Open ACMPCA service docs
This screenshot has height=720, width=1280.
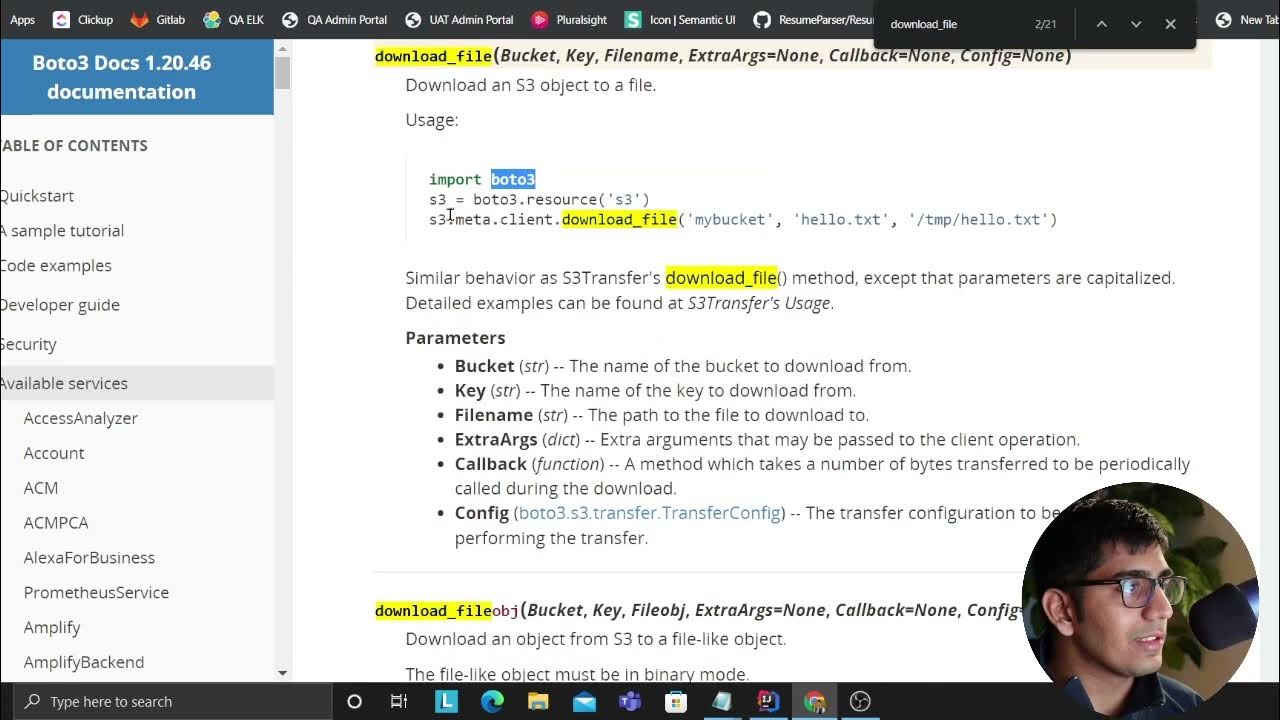coord(56,523)
